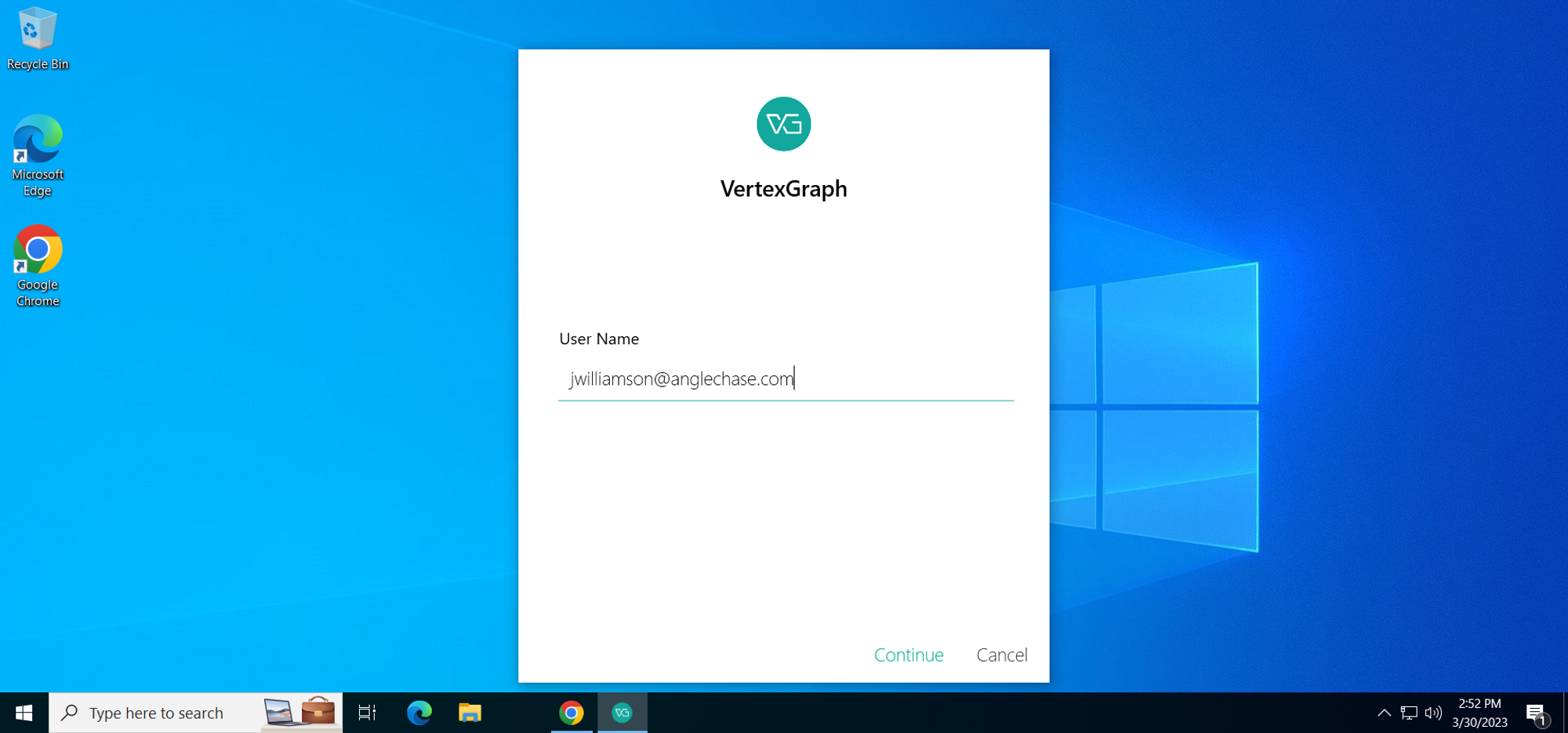Click the VertexGraph heading text
Image resolution: width=1568 pixels, height=733 pixels.
click(783, 189)
